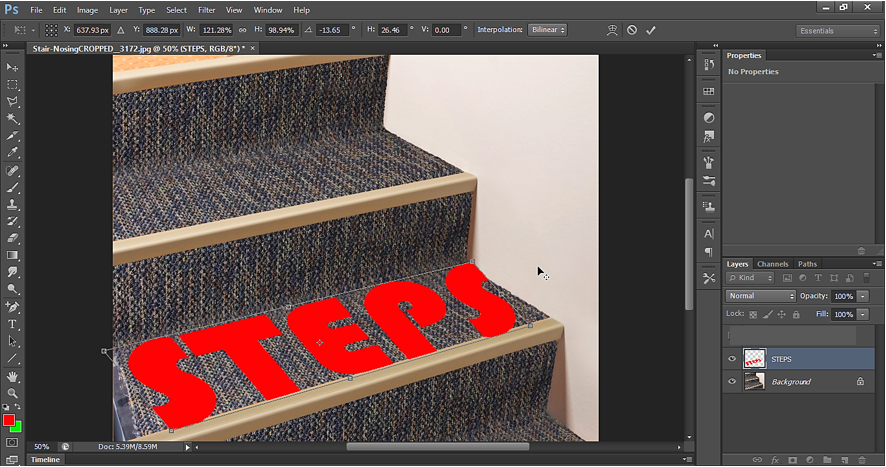Toggle type layer filter
Viewport: 886px width, 467px height.
(818, 278)
